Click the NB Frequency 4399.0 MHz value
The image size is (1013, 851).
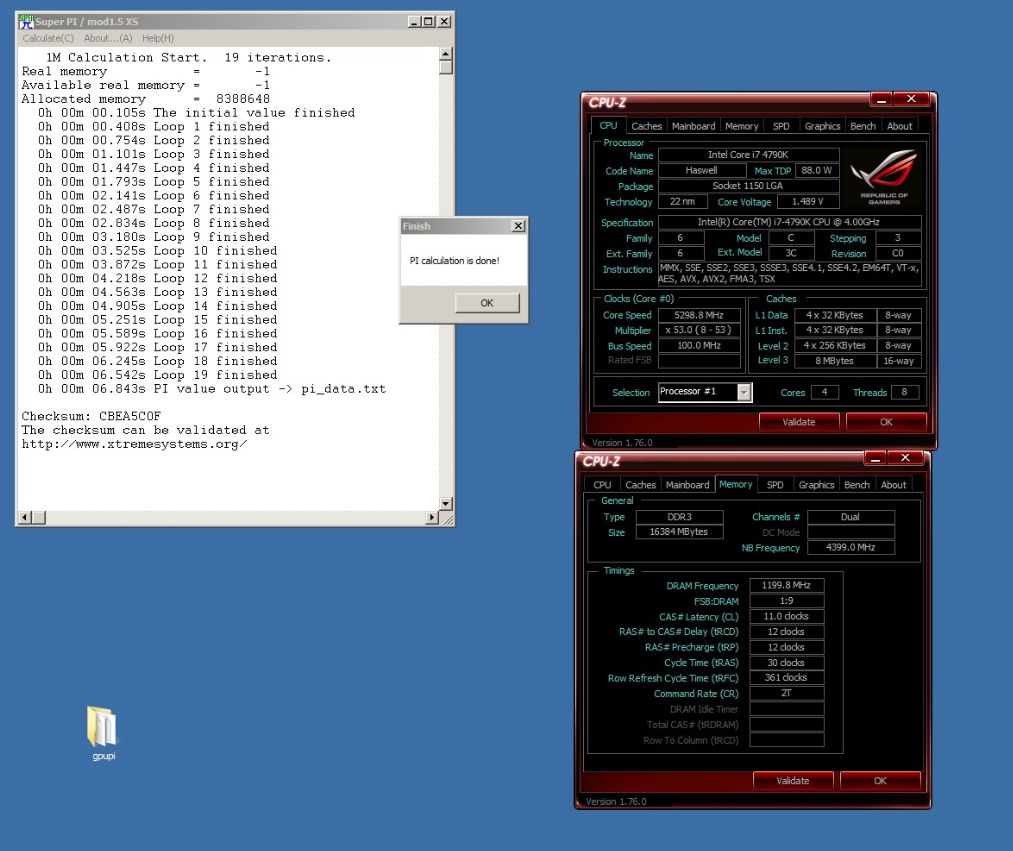coord(850,547)
